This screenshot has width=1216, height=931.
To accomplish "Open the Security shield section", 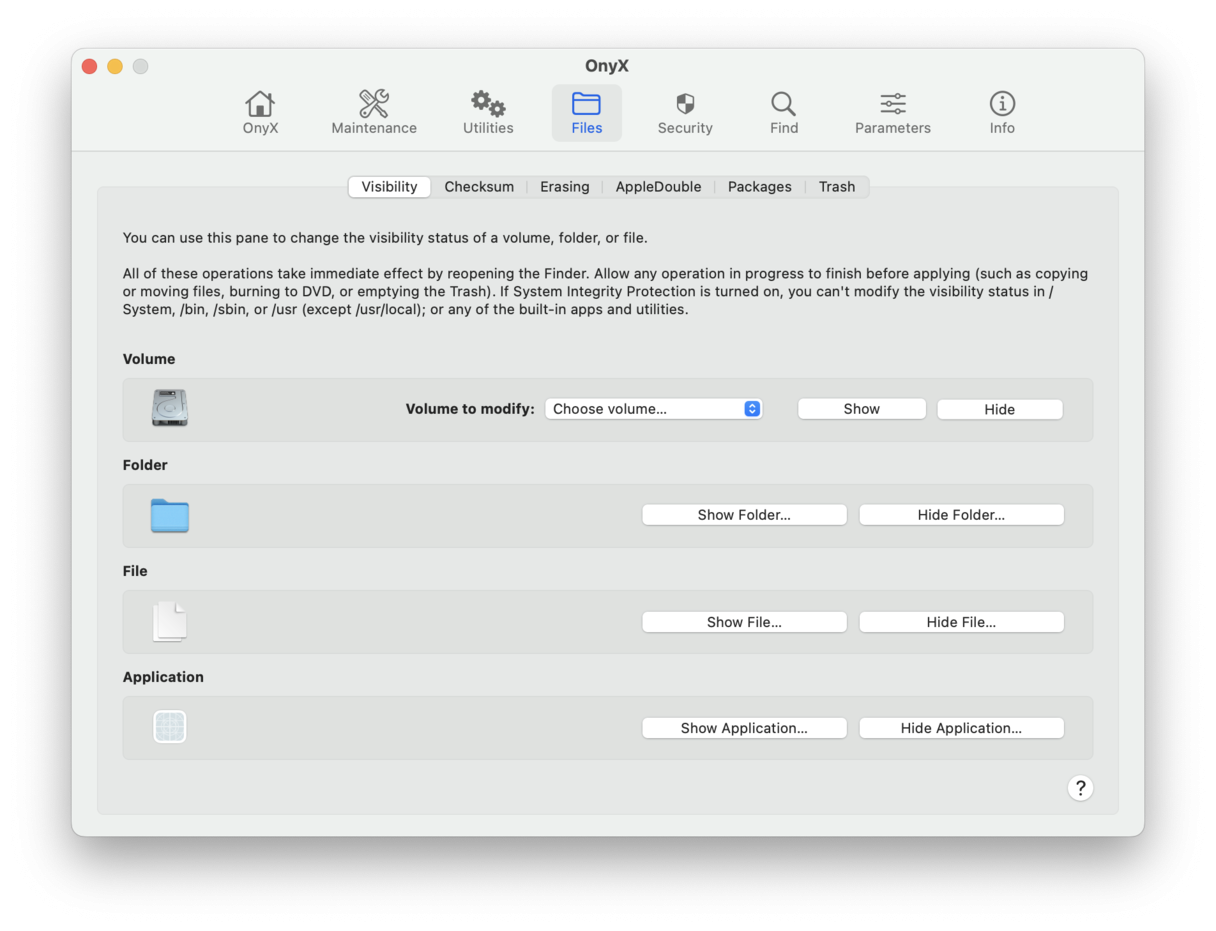I will point(685,110).
